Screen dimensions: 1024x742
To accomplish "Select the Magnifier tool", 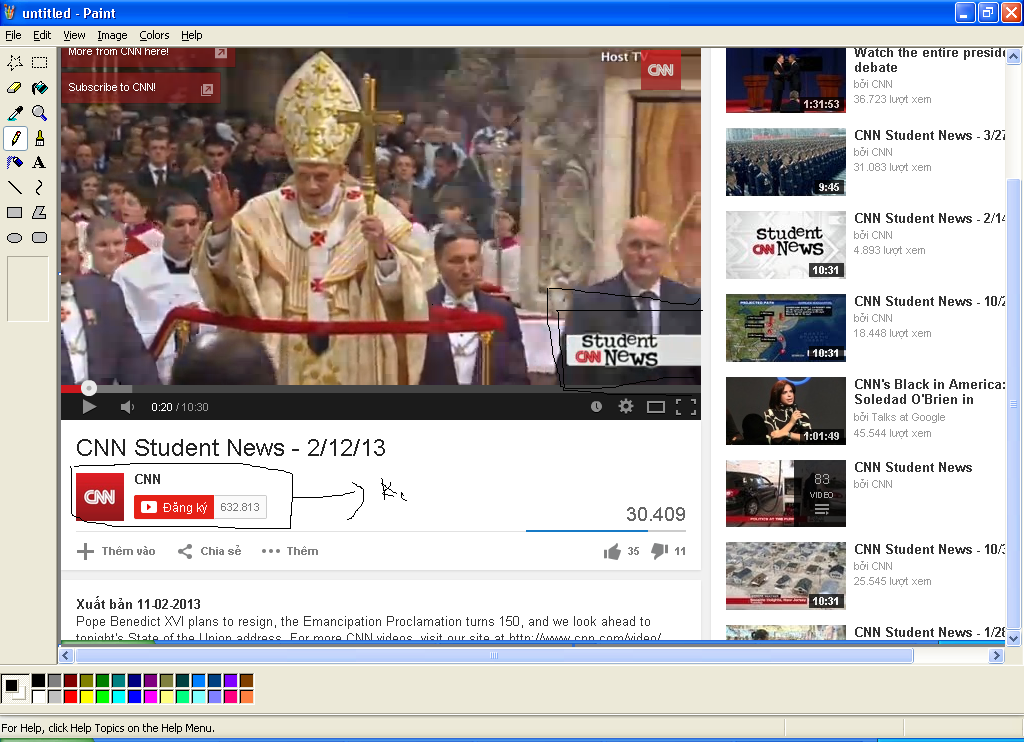I will 39,113.
